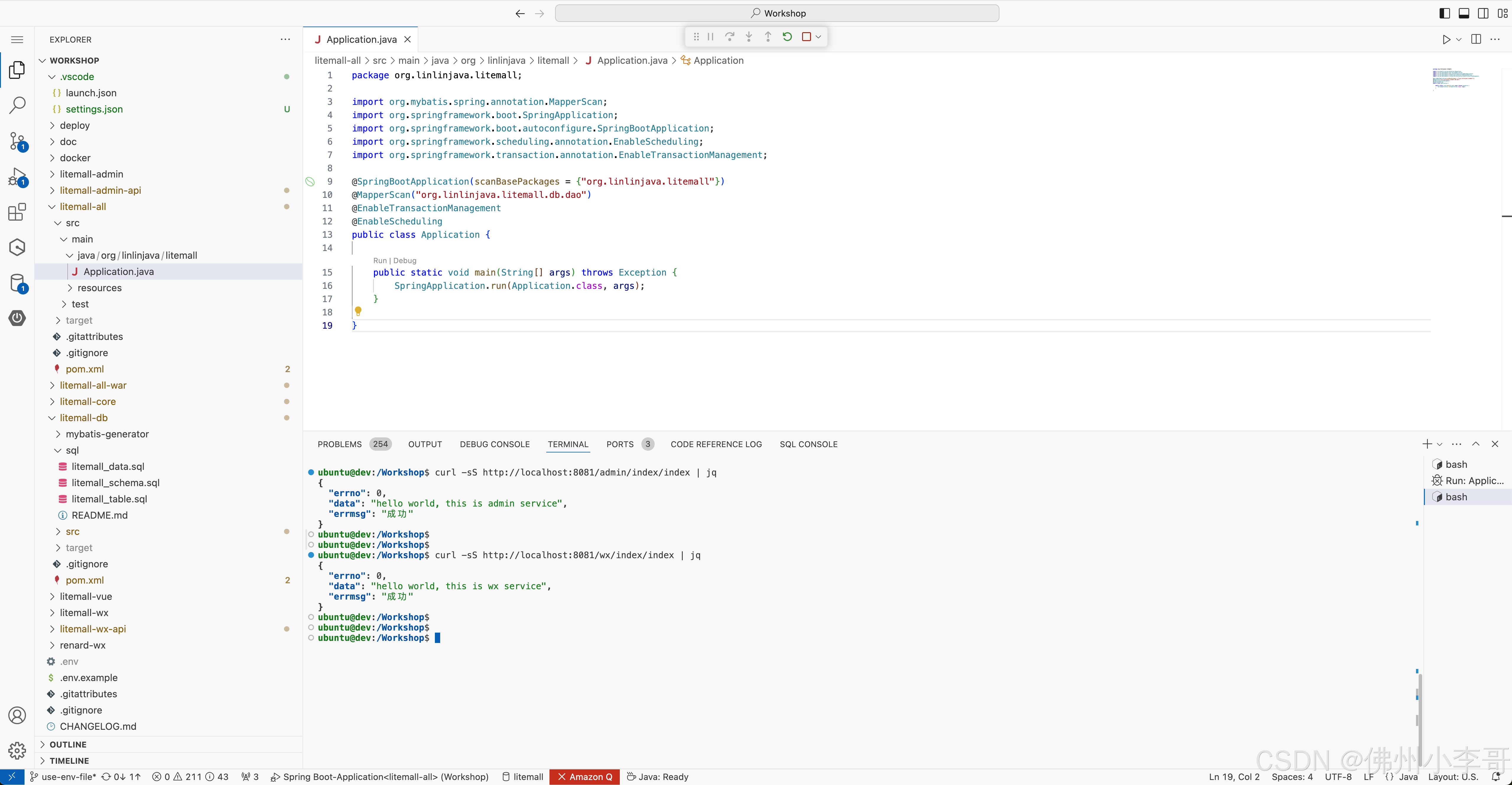Toggle the bottom panel layout button
The width and height of the screenshot is (1512, 785).
(1464, 13)
